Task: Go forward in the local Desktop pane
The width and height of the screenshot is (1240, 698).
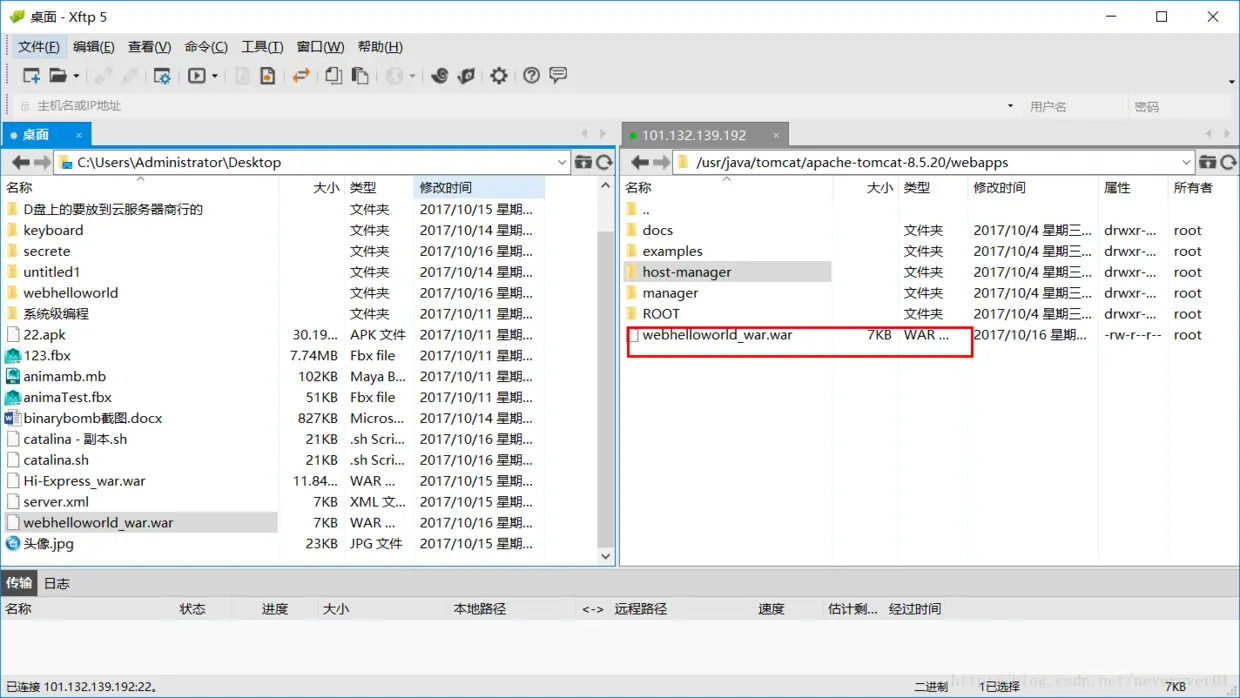Action: click(41, 162)
